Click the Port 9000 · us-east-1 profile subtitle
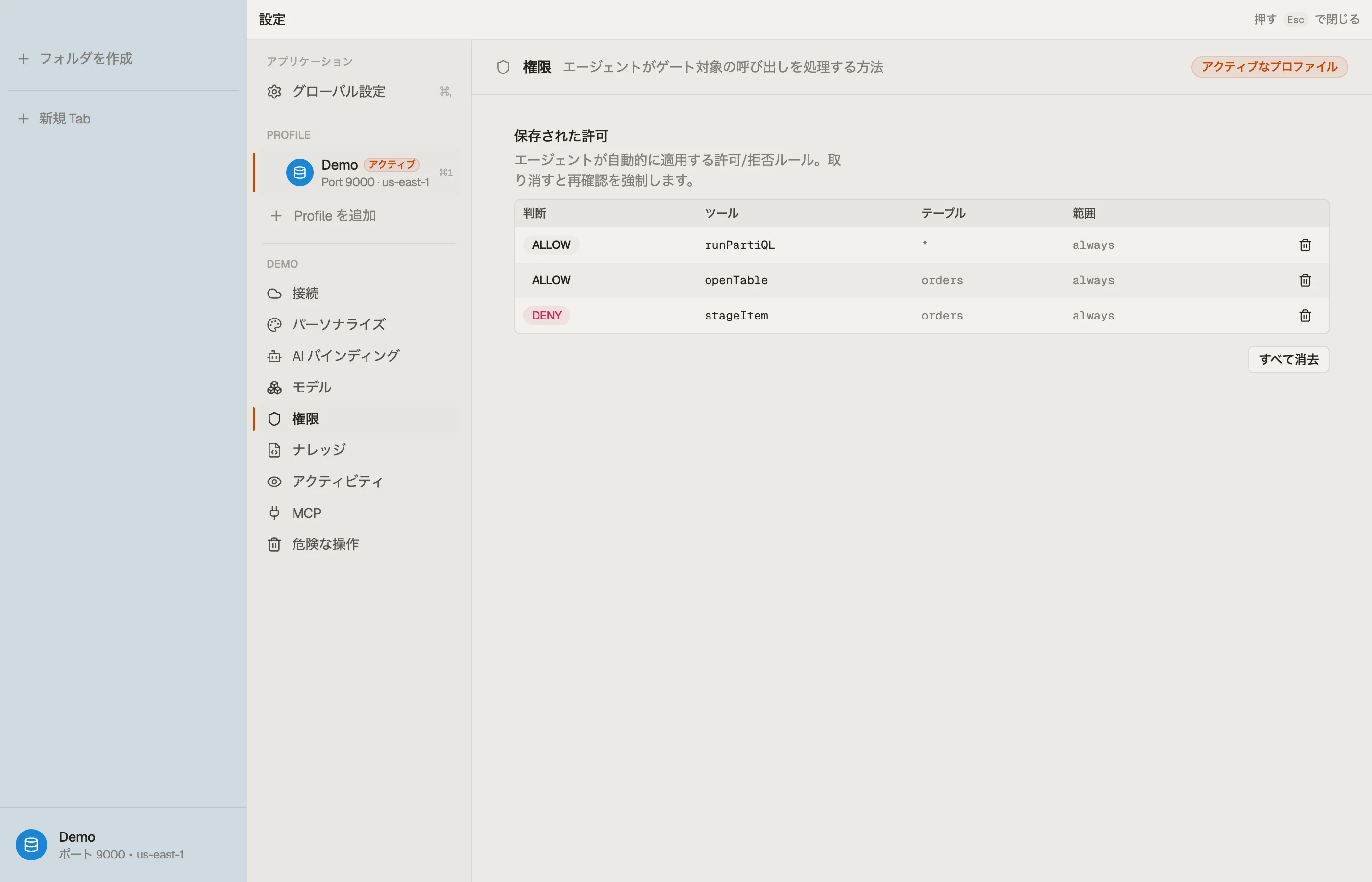 (375, 182)
